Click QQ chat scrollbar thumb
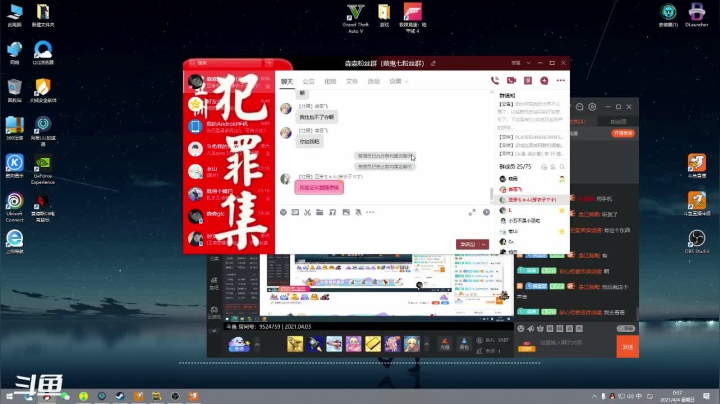Viewport: 720px width, 404px height. pos(492,194)
